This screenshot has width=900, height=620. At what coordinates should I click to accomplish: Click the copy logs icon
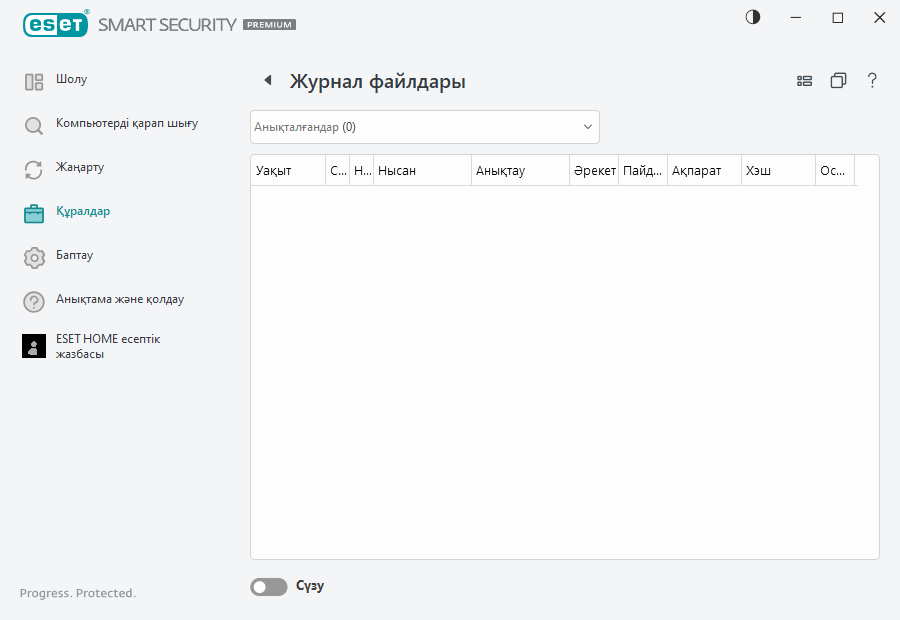point(838,80)
